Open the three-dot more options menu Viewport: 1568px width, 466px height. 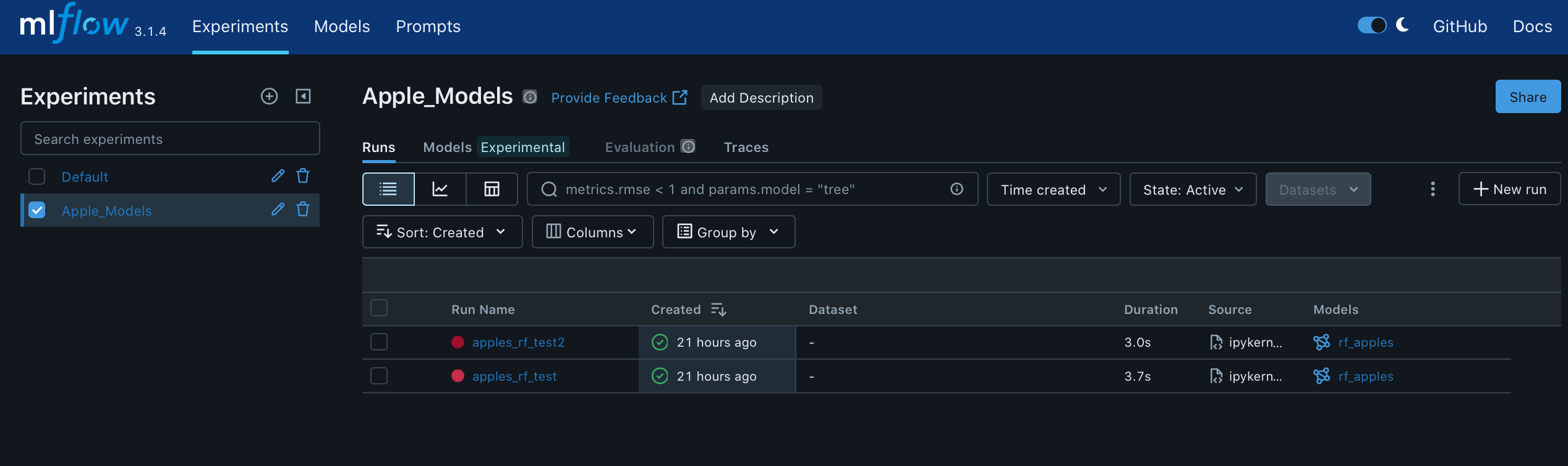[1433, 189]
